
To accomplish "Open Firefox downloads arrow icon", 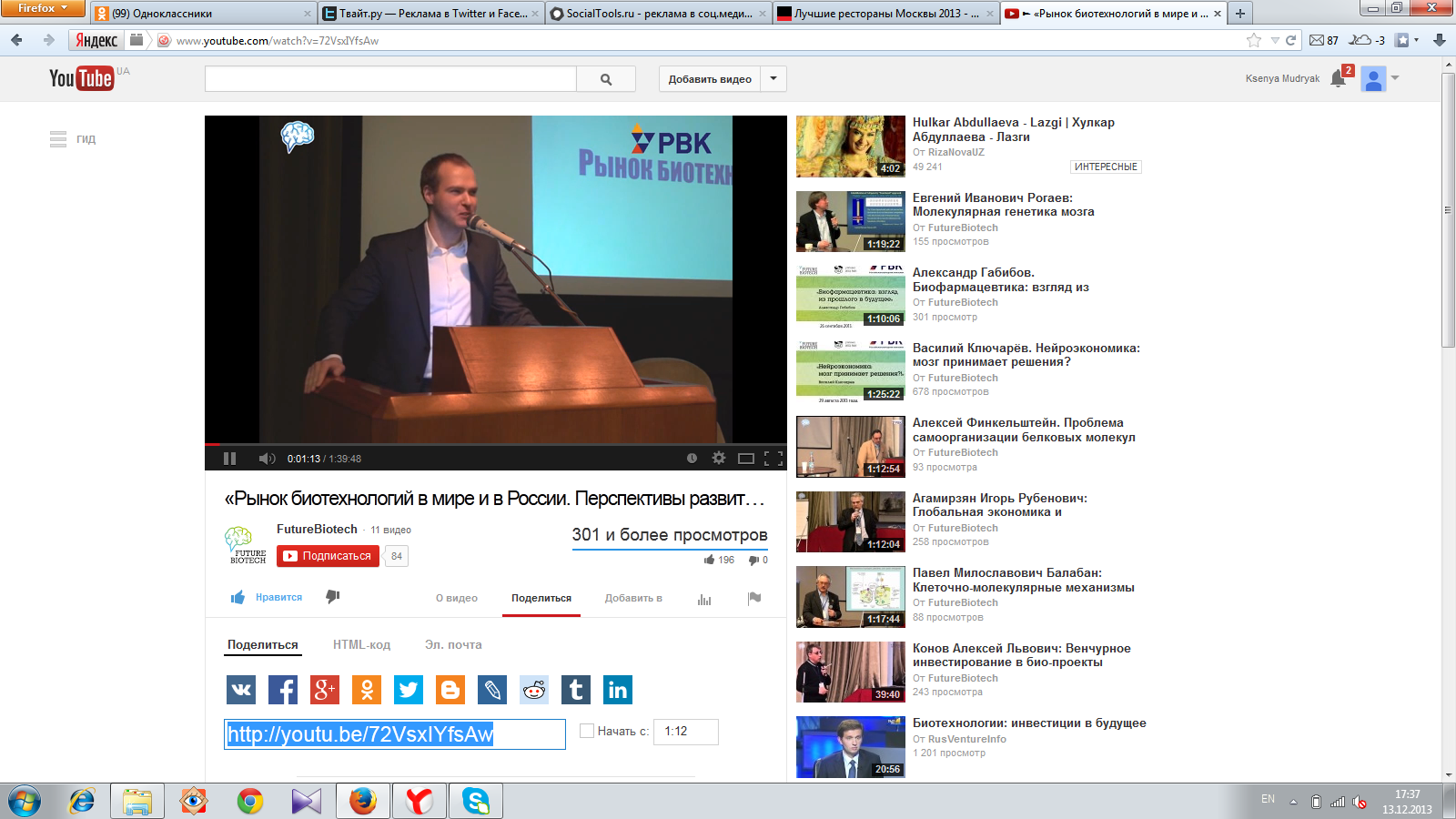I will [x=1440, y=40].
